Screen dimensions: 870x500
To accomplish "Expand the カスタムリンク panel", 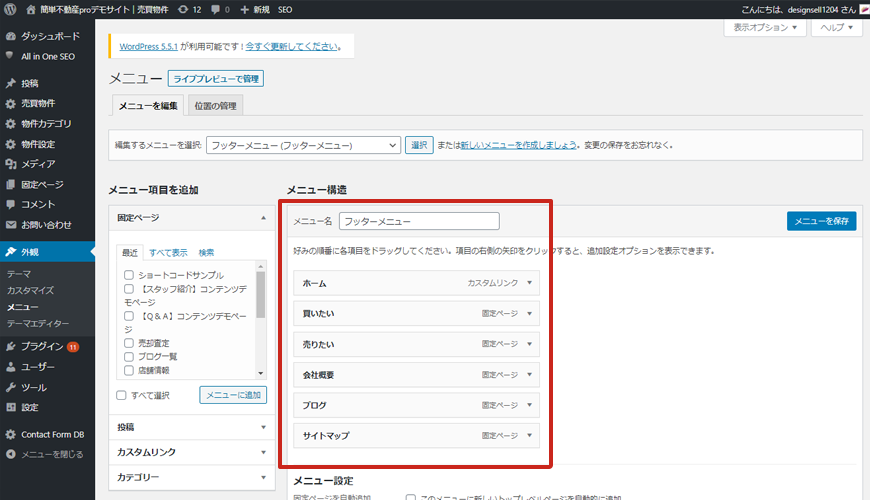I will pos(190,452).
